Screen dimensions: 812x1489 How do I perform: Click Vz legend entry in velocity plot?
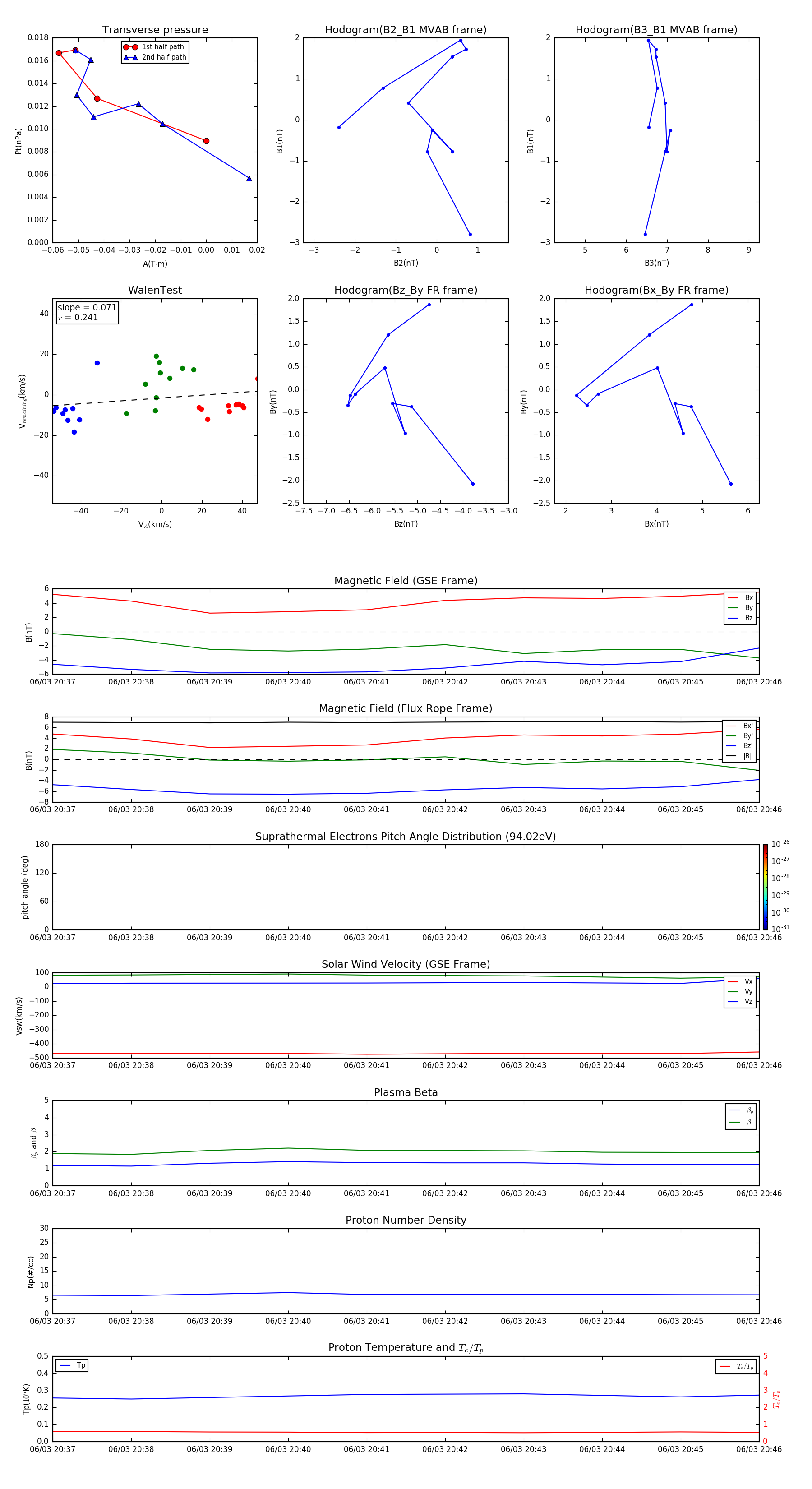click(740, 1001)
